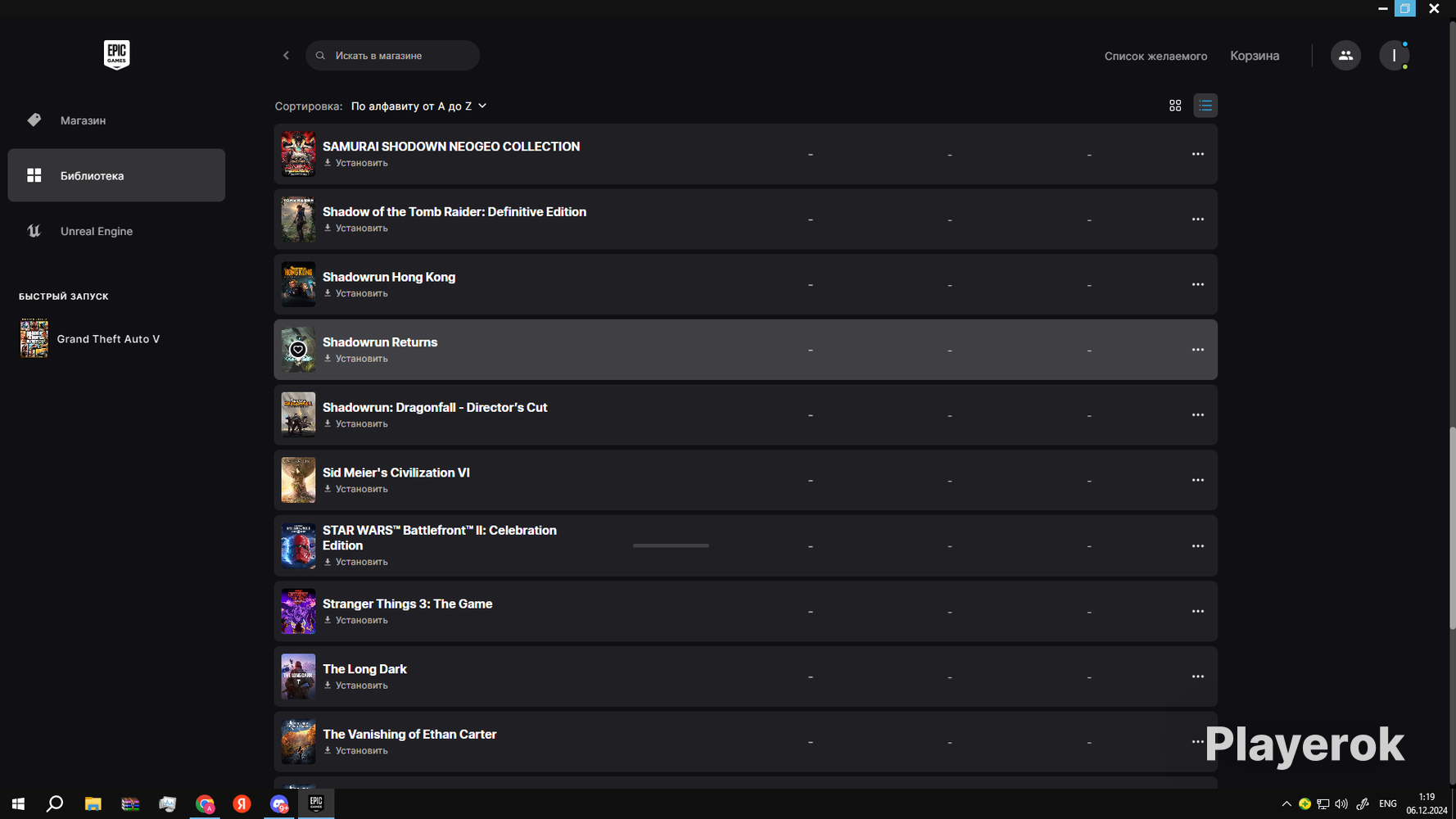Open options for Shadowrun: Dragonfall
The height and width of the screenshot is (819, 1456).
(x=1198, y=415)
